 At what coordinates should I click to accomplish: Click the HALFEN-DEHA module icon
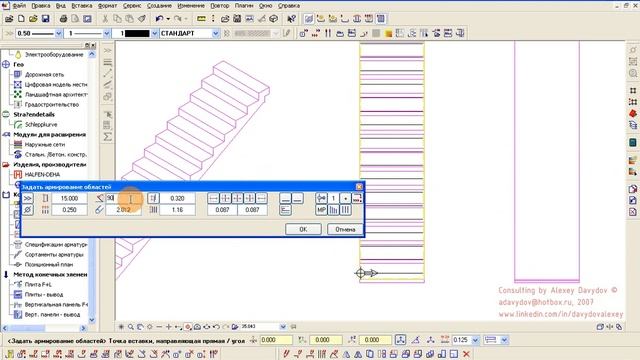coord(18,175)
